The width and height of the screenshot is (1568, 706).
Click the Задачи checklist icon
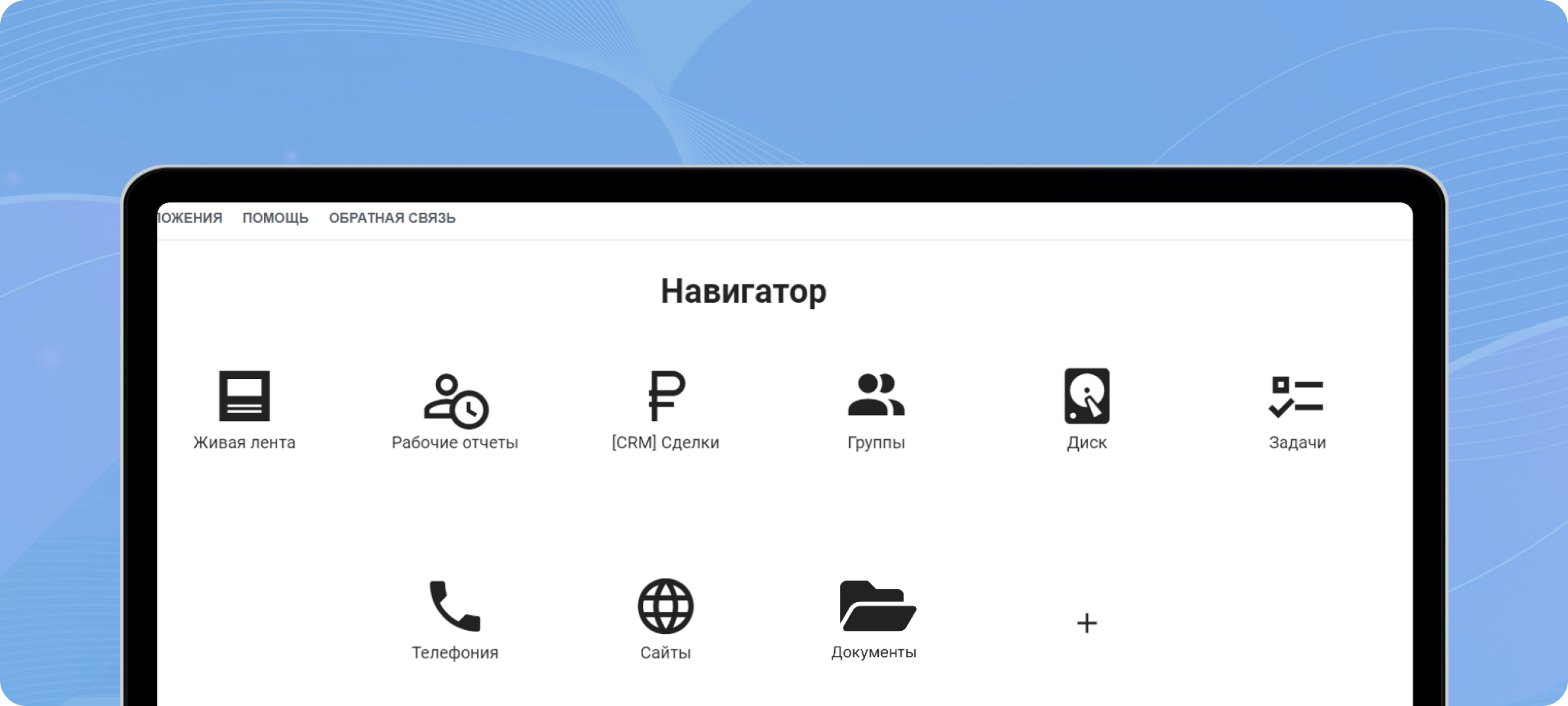1297,396
